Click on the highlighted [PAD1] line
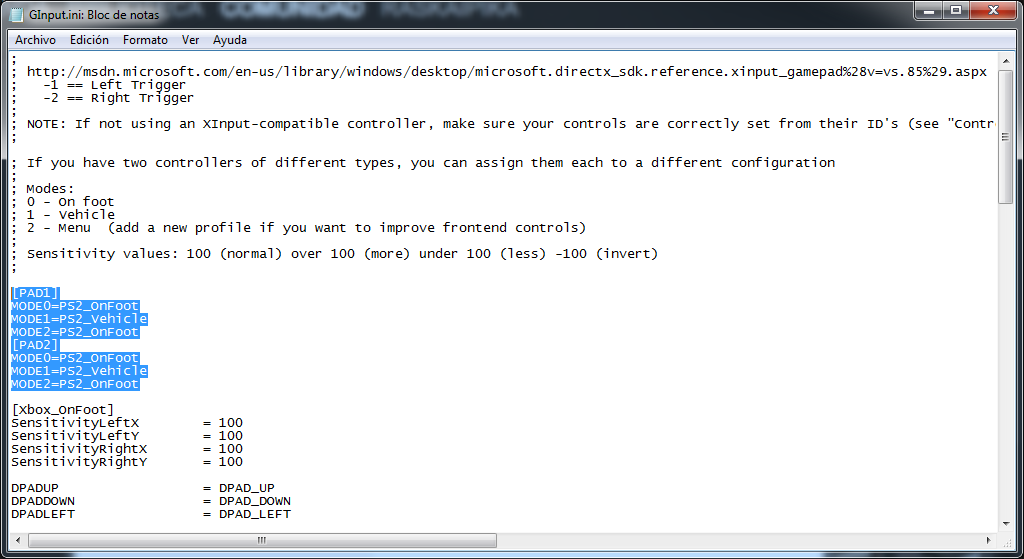Image resolution: width=1024 pixels, height=559 pixels. (35, 293)
